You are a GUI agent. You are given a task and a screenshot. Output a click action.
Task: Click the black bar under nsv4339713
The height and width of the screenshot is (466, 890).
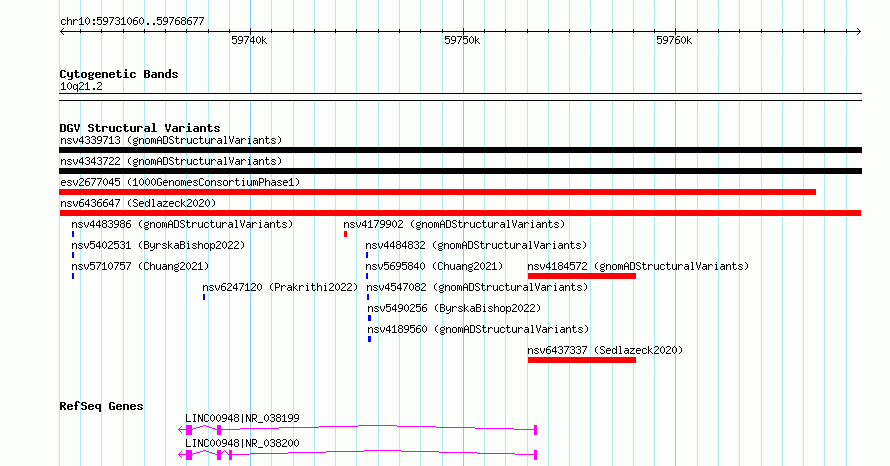460,150
